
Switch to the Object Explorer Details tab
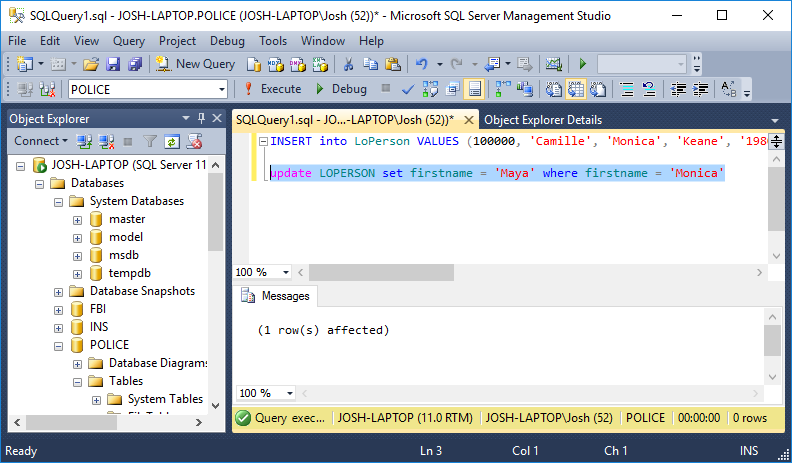pyautogui.click(x=543, y=120)
